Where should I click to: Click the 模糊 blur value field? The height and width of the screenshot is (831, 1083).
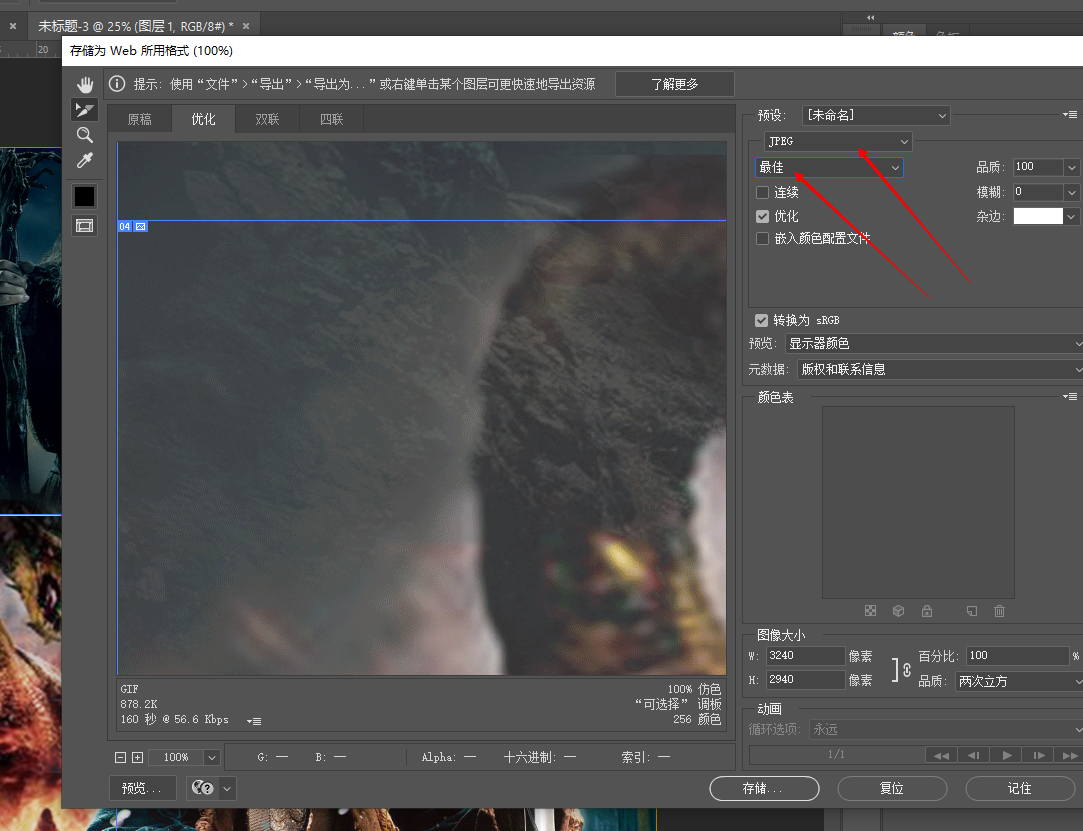[x=1038, y=192]
